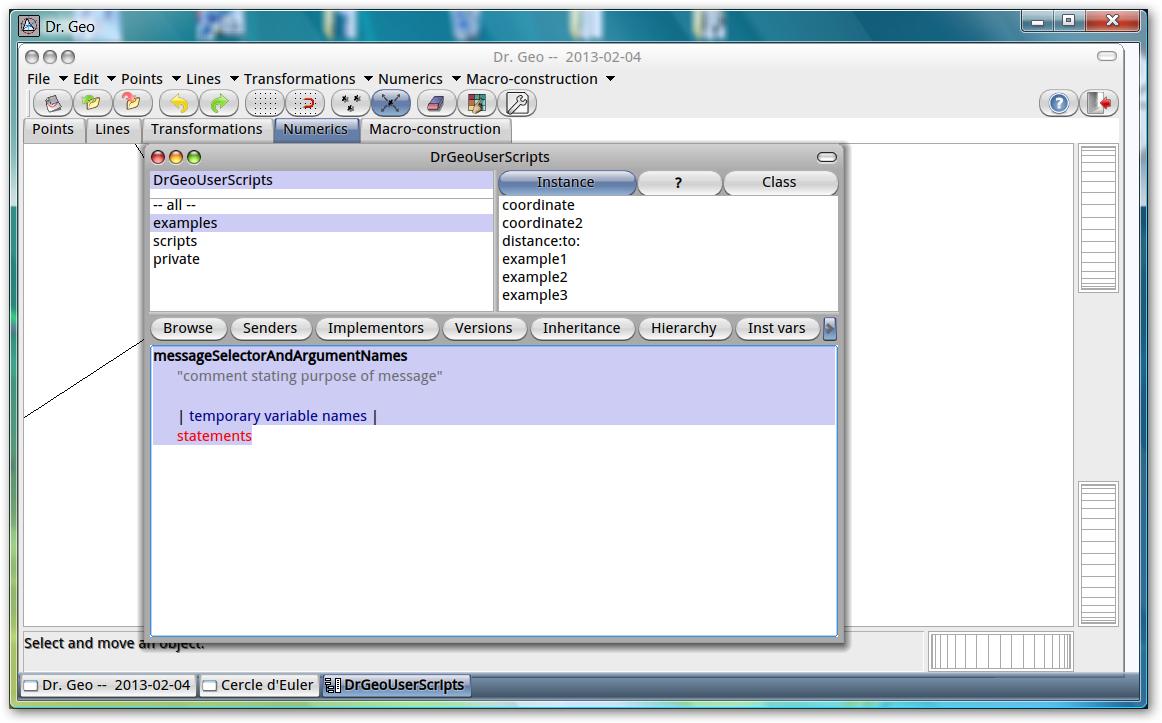Open the wrench property tool

pos(517,103)
